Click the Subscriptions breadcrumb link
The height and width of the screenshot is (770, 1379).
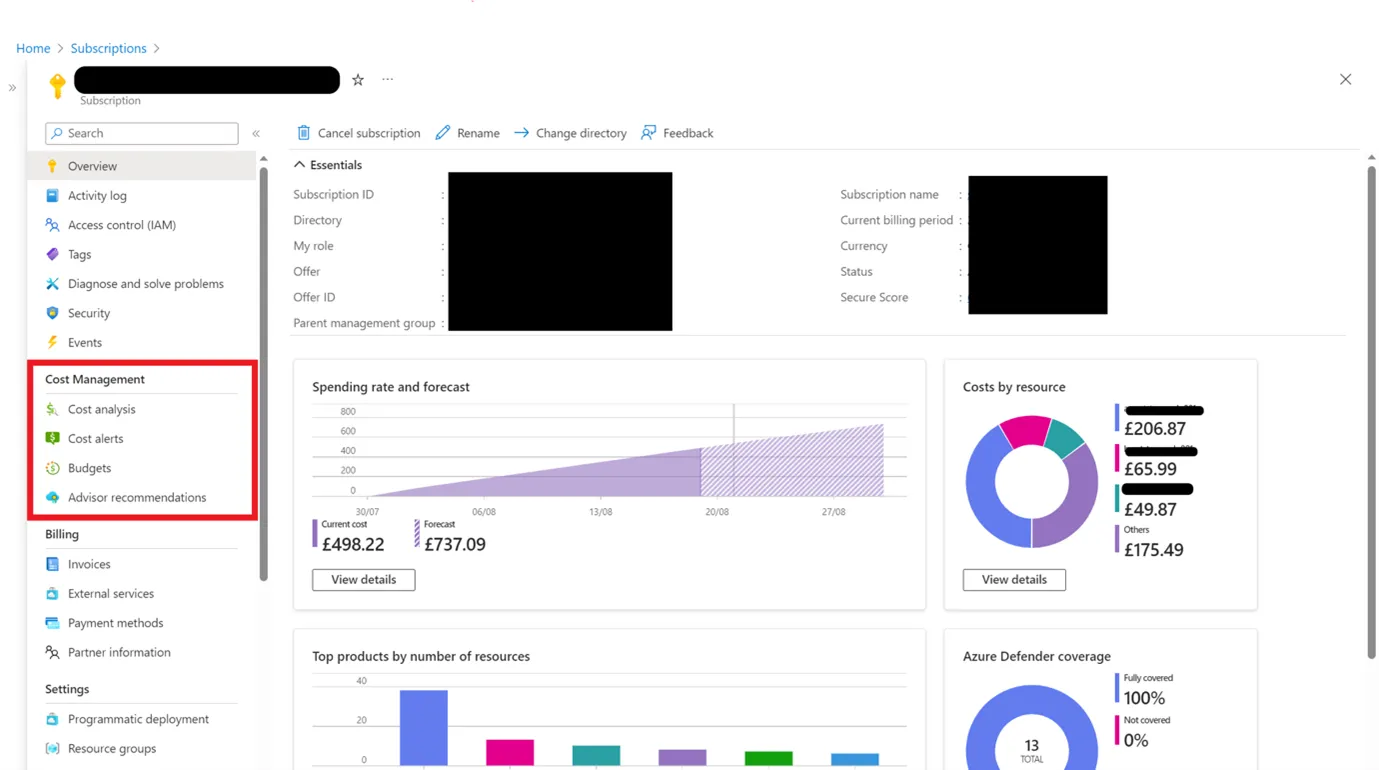point(108,48)
